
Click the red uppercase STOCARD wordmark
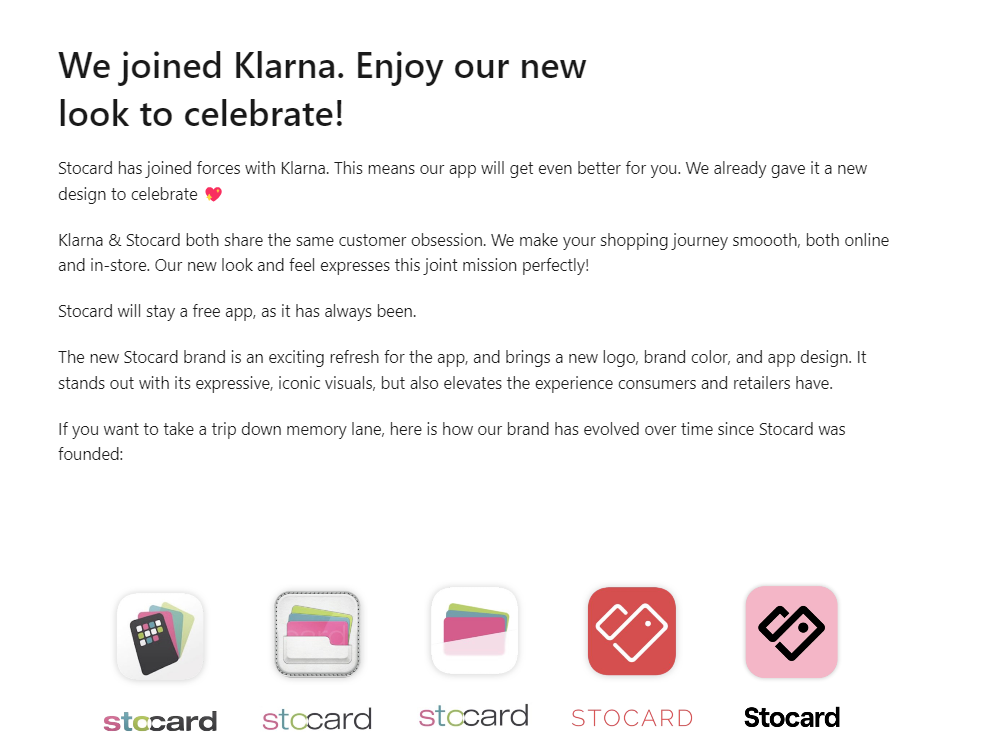click(632, 718)
